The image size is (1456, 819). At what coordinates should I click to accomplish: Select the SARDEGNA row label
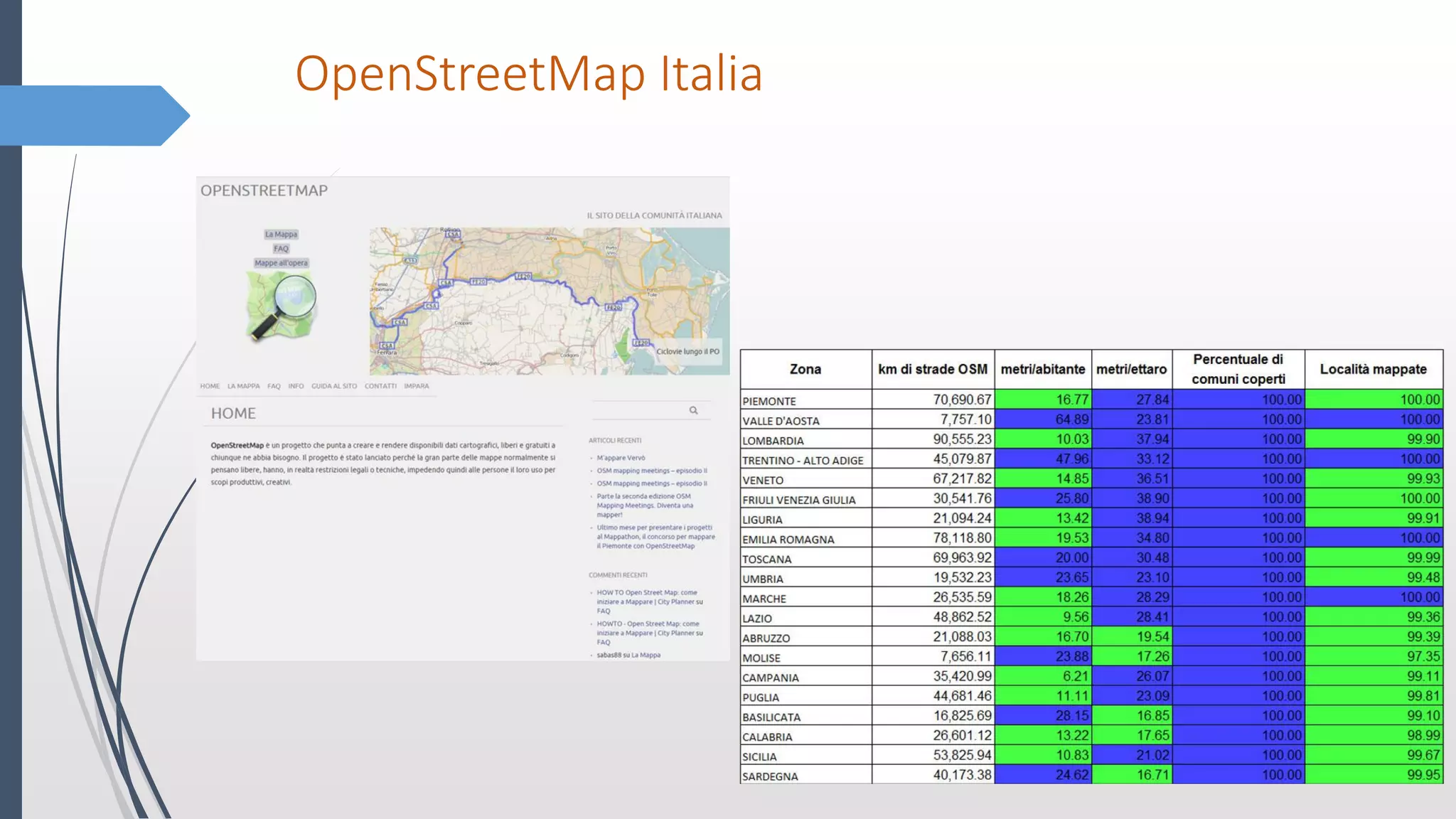coord(770,776)
